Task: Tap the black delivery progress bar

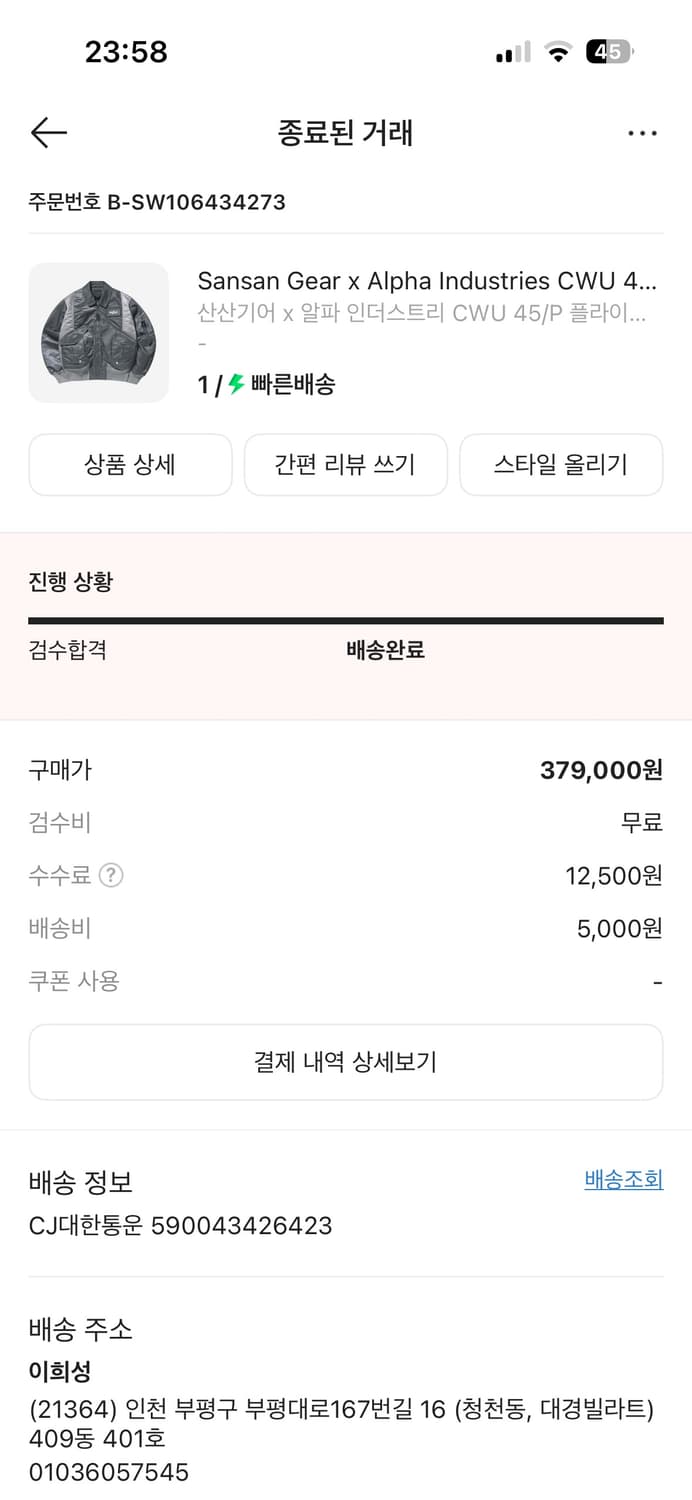Action: 345,621
